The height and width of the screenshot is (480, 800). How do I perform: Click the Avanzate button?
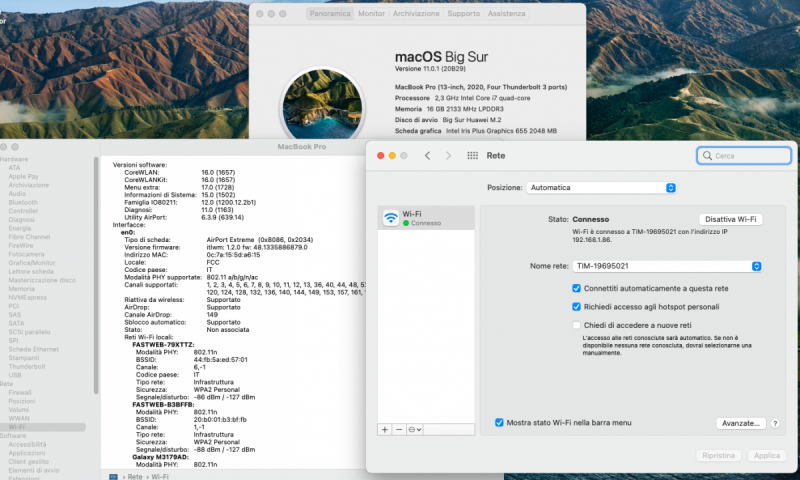(x=741, y=424)
